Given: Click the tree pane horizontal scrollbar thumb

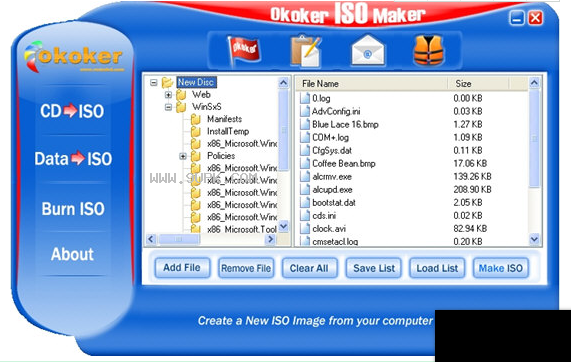Looking at the screenshot, I should (x=179, y=239).
